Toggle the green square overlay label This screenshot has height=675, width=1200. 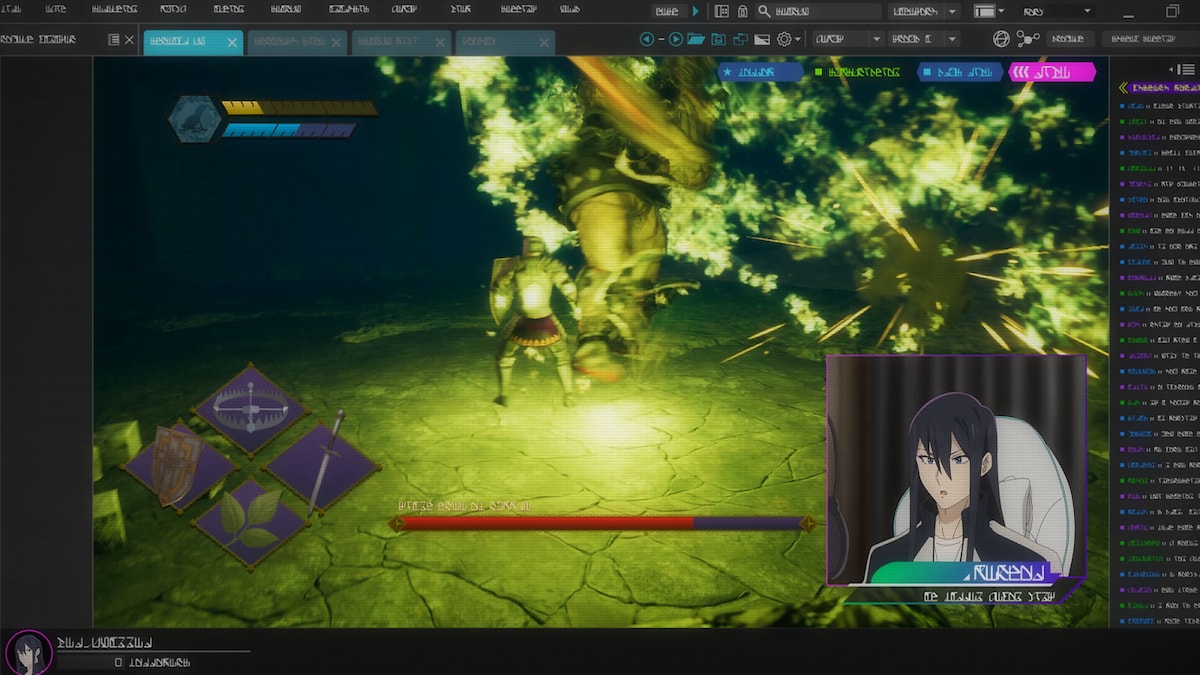tap(858, 72)
